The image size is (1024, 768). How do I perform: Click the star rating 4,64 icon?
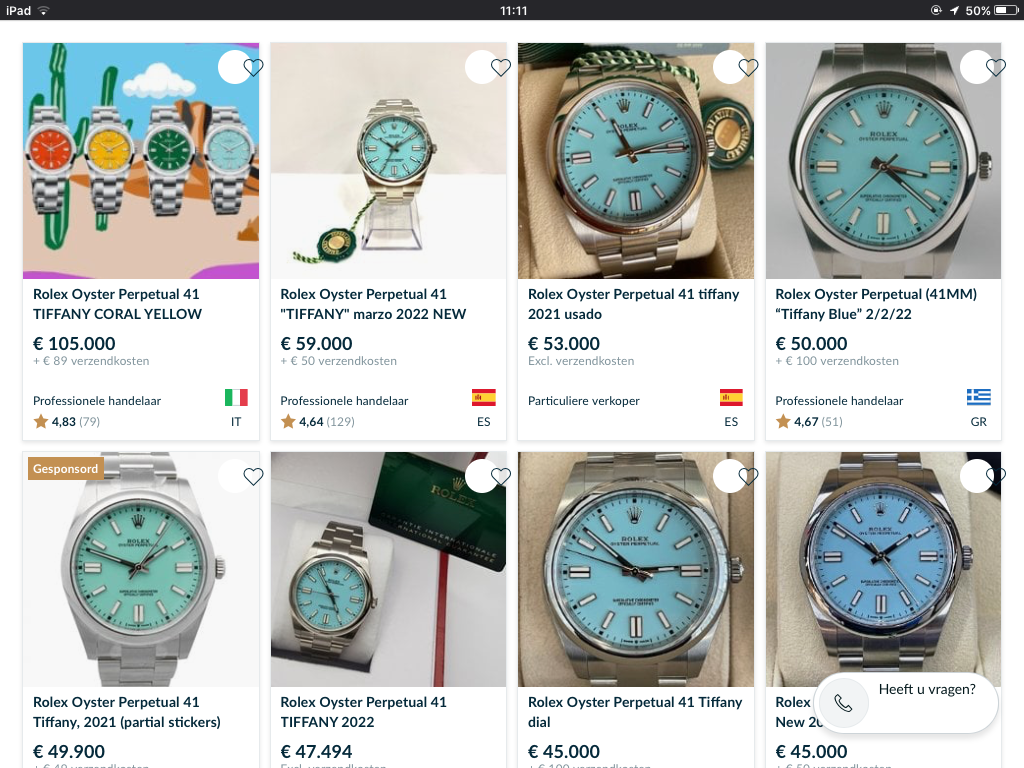[x=288, y=422]
